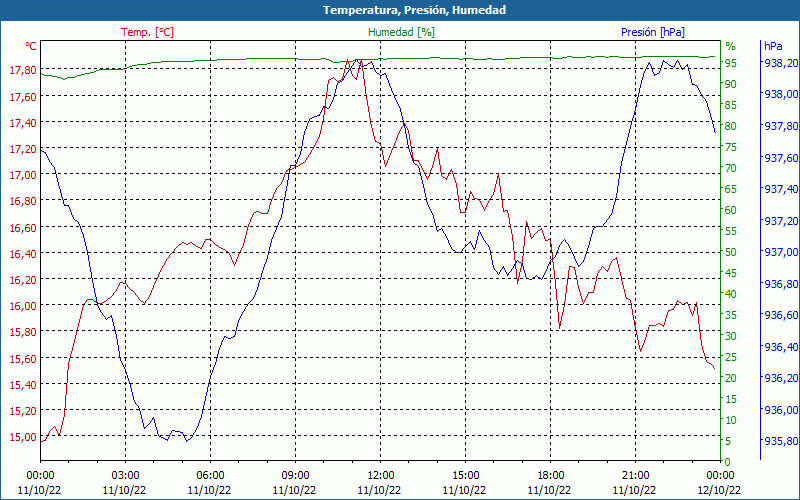Click the '03:00' time axis label
Screen dimensions: 800x500
point(126,476)
